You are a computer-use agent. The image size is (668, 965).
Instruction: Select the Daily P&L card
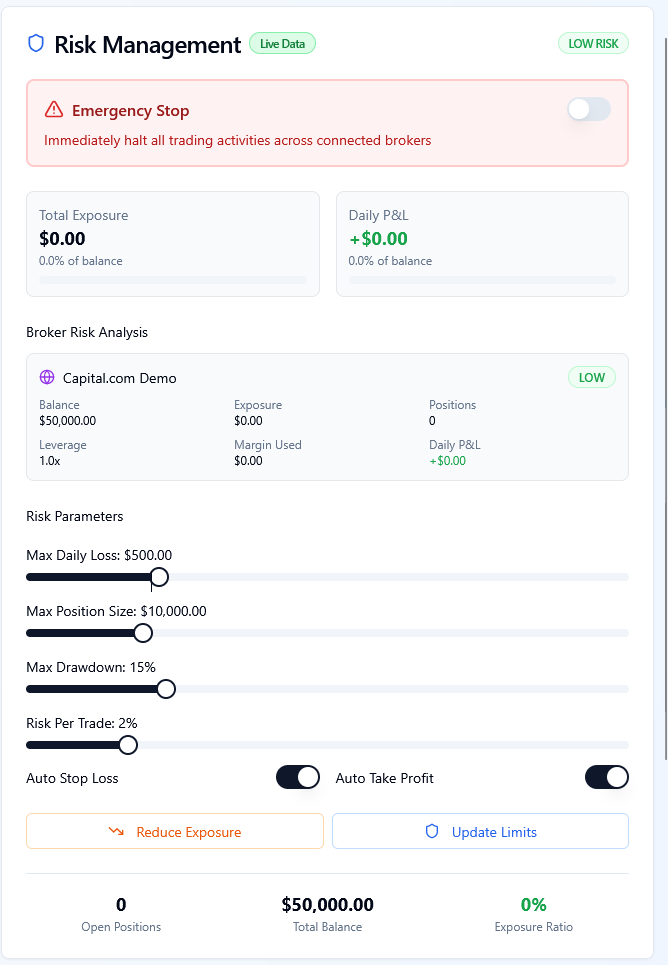coord(482,244)
